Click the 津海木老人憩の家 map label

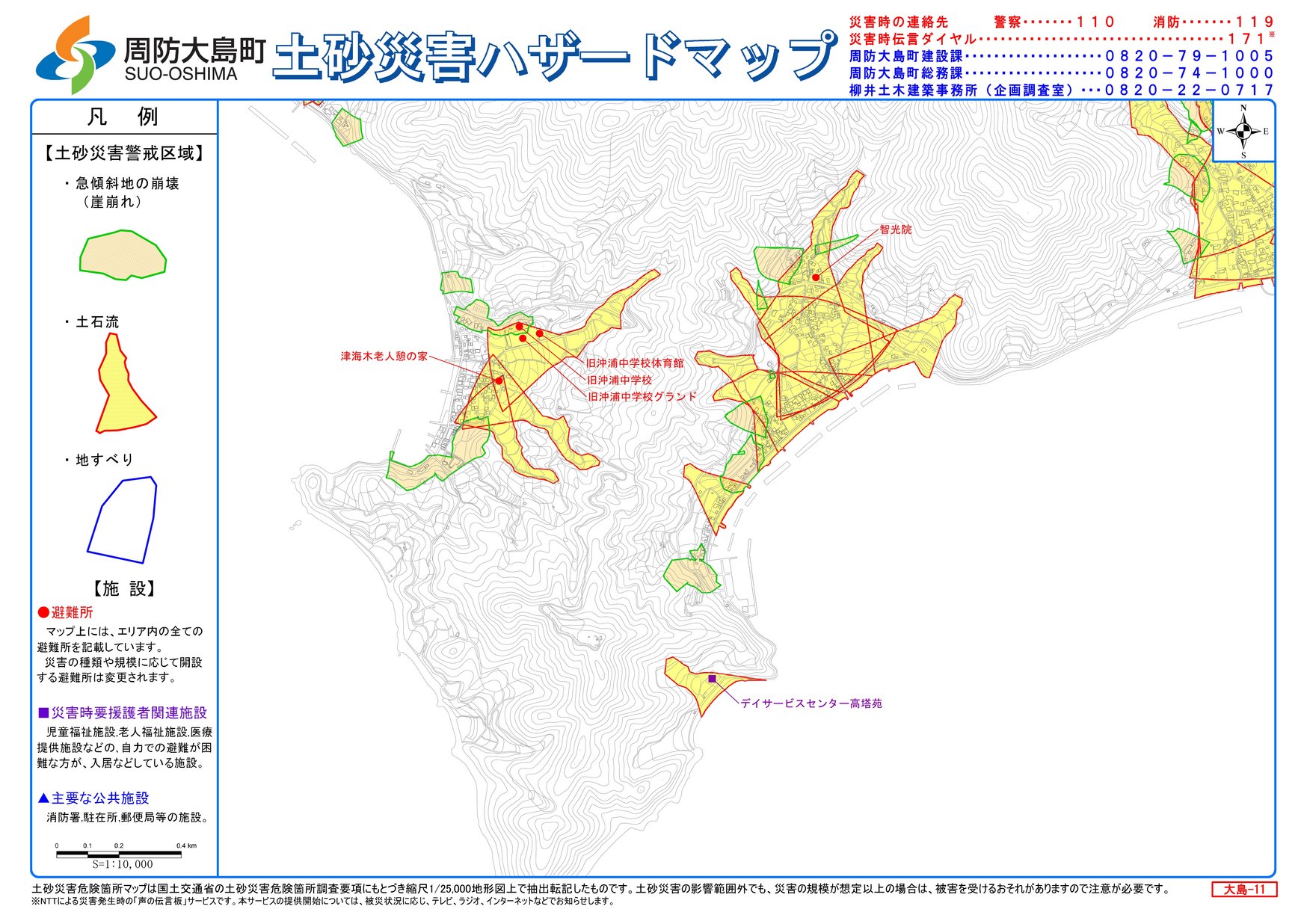[384, 357]
